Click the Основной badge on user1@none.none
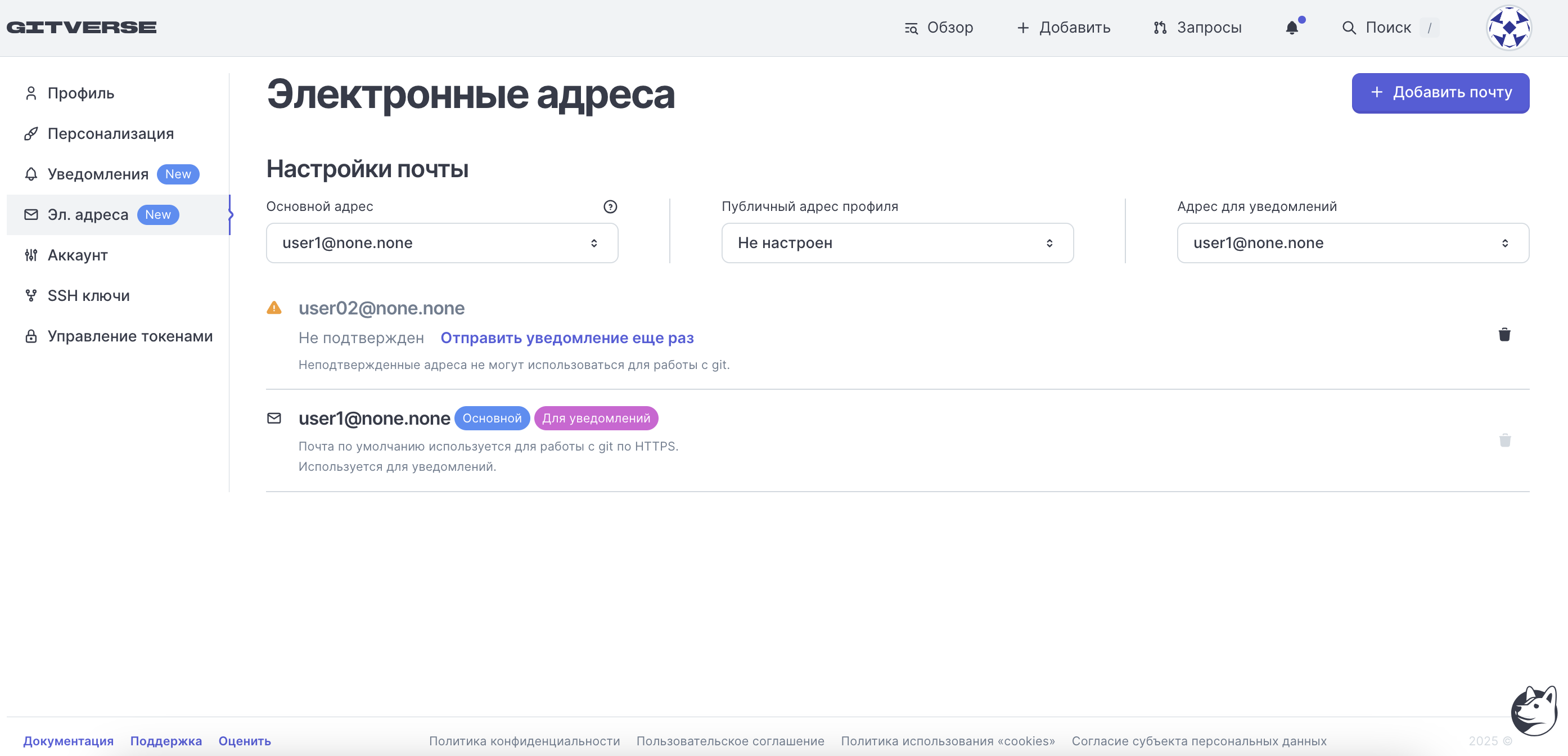This screenshot has height=756, width=1568. [492, 418]
